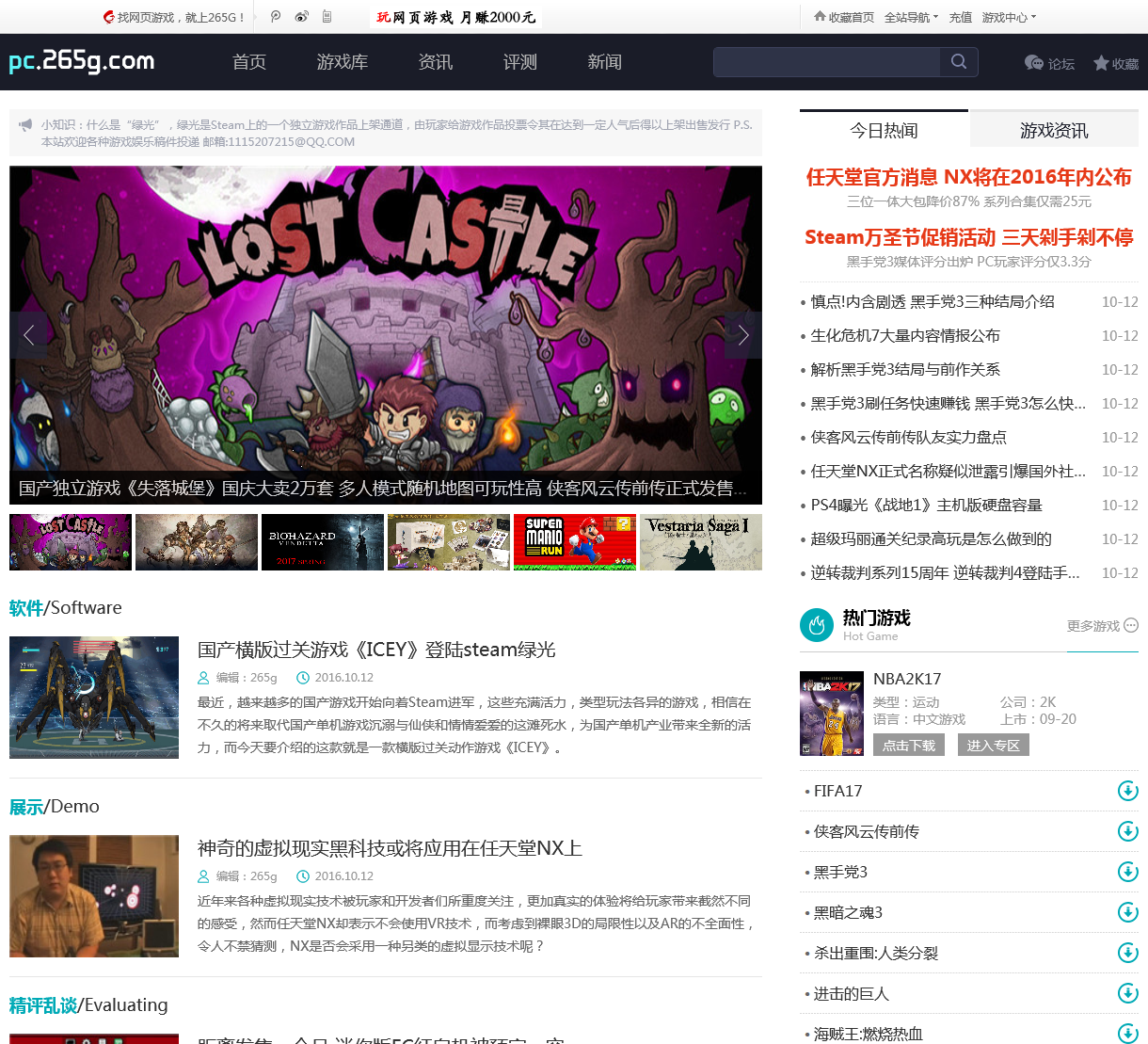Click the 点击下载 button for NBA2K17

click(x=909, y=745)
